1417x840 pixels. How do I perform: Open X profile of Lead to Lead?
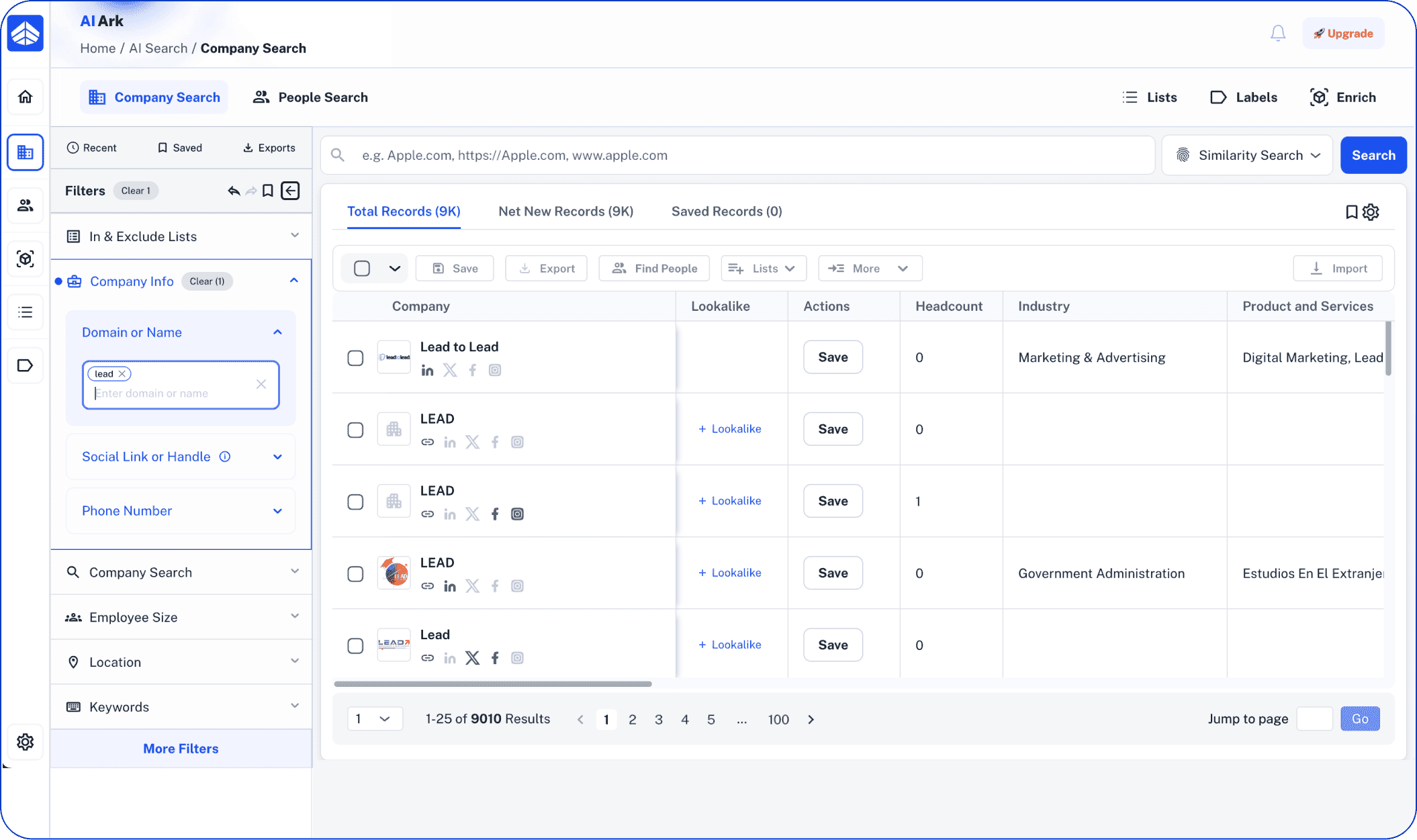[450, 371]
